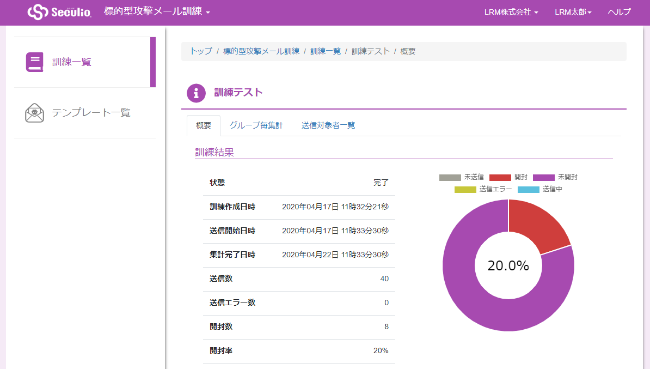Open the ヘルプ link in header

(619, 12)
